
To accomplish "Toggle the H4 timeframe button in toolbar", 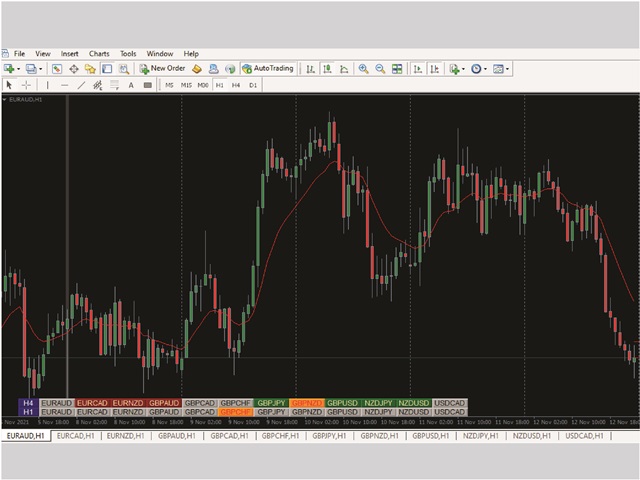I will [x=236, y=85].
